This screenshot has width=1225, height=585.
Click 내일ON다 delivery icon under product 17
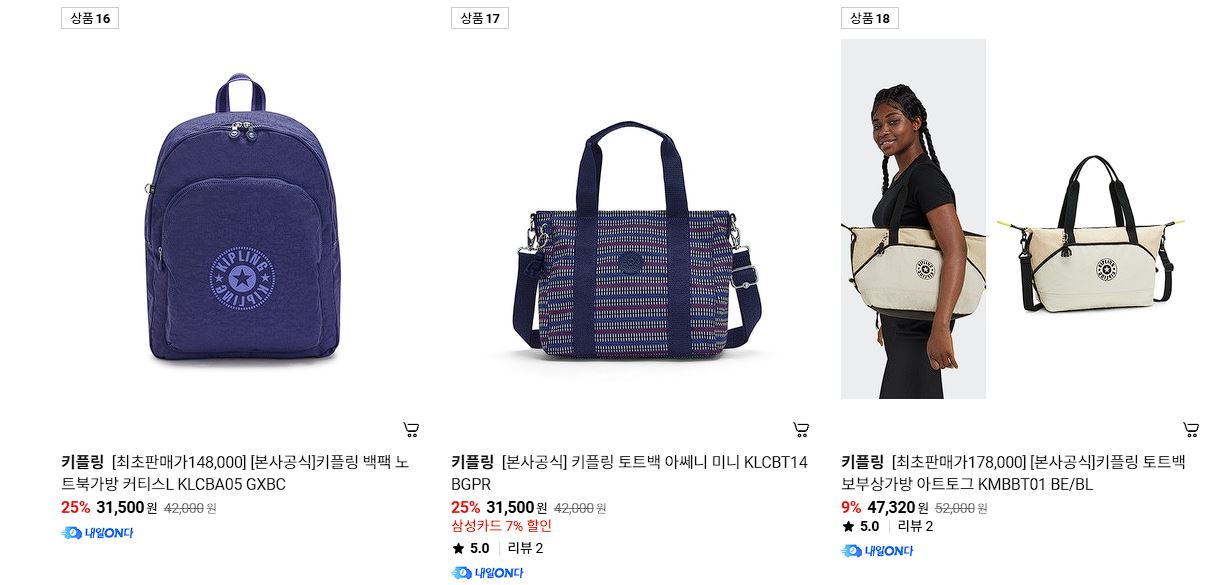(487, 573)
